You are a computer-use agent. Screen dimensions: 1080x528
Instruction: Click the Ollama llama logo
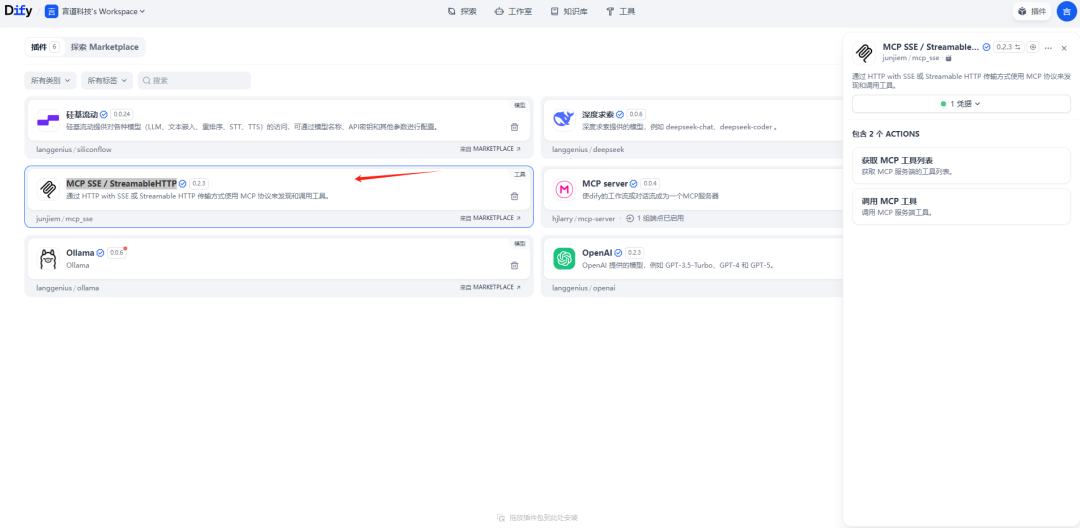tap(47, 258)
